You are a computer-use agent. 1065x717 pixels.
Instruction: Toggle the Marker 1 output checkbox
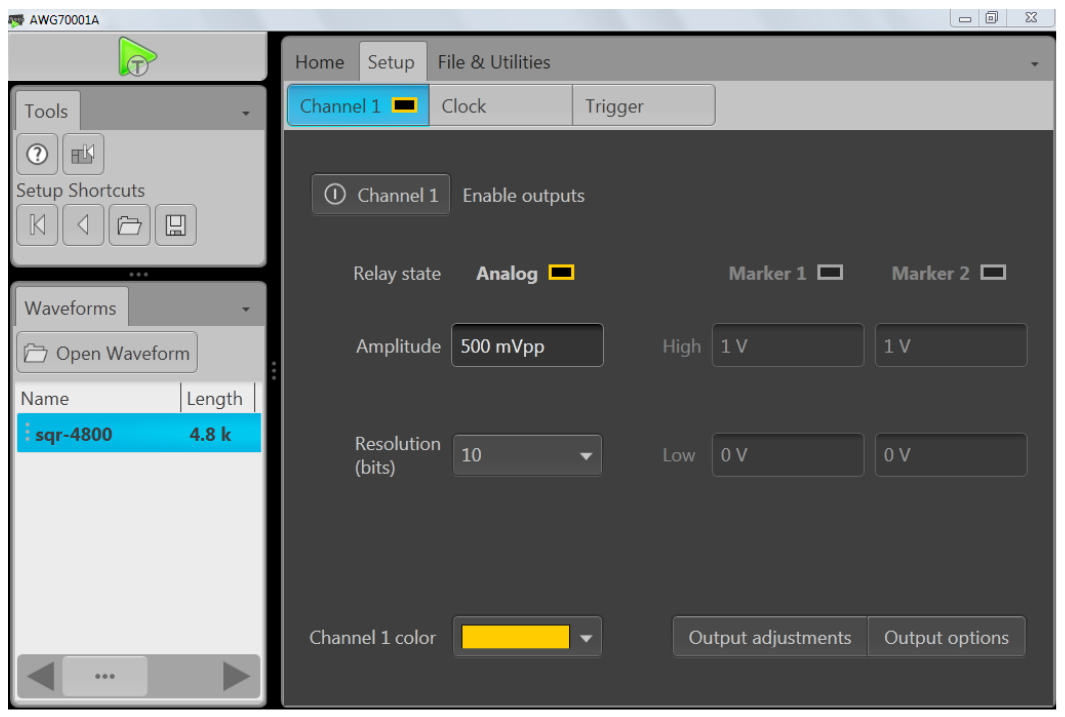[x=828, y=271]
